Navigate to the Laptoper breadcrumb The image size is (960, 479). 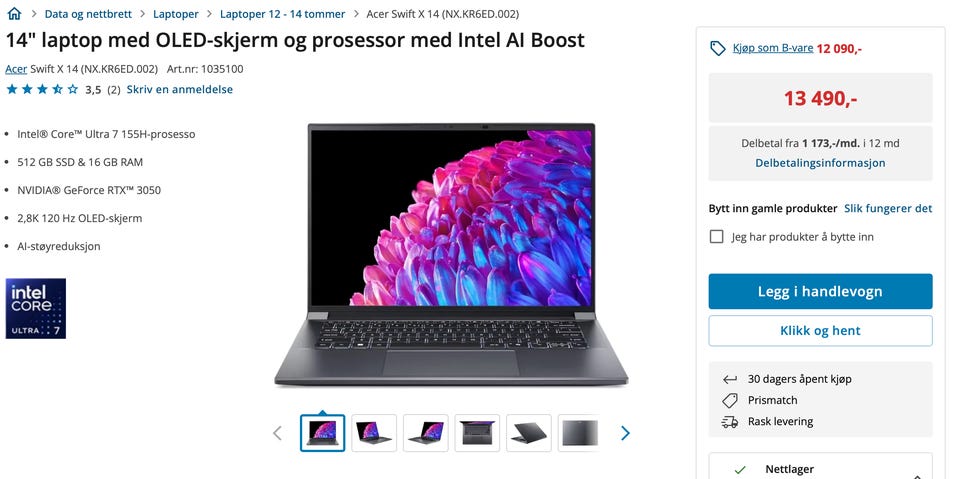(176, 13)
